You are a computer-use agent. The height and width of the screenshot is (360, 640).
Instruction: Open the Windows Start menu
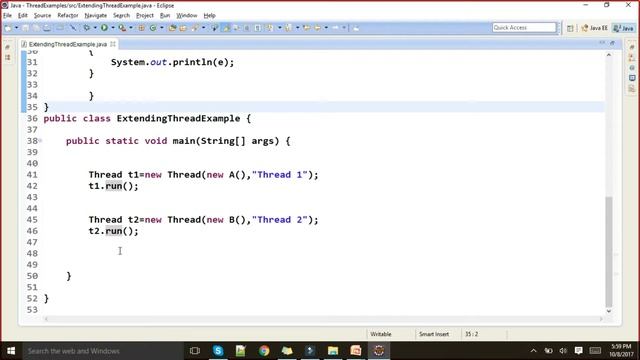[x=11, y=351]
